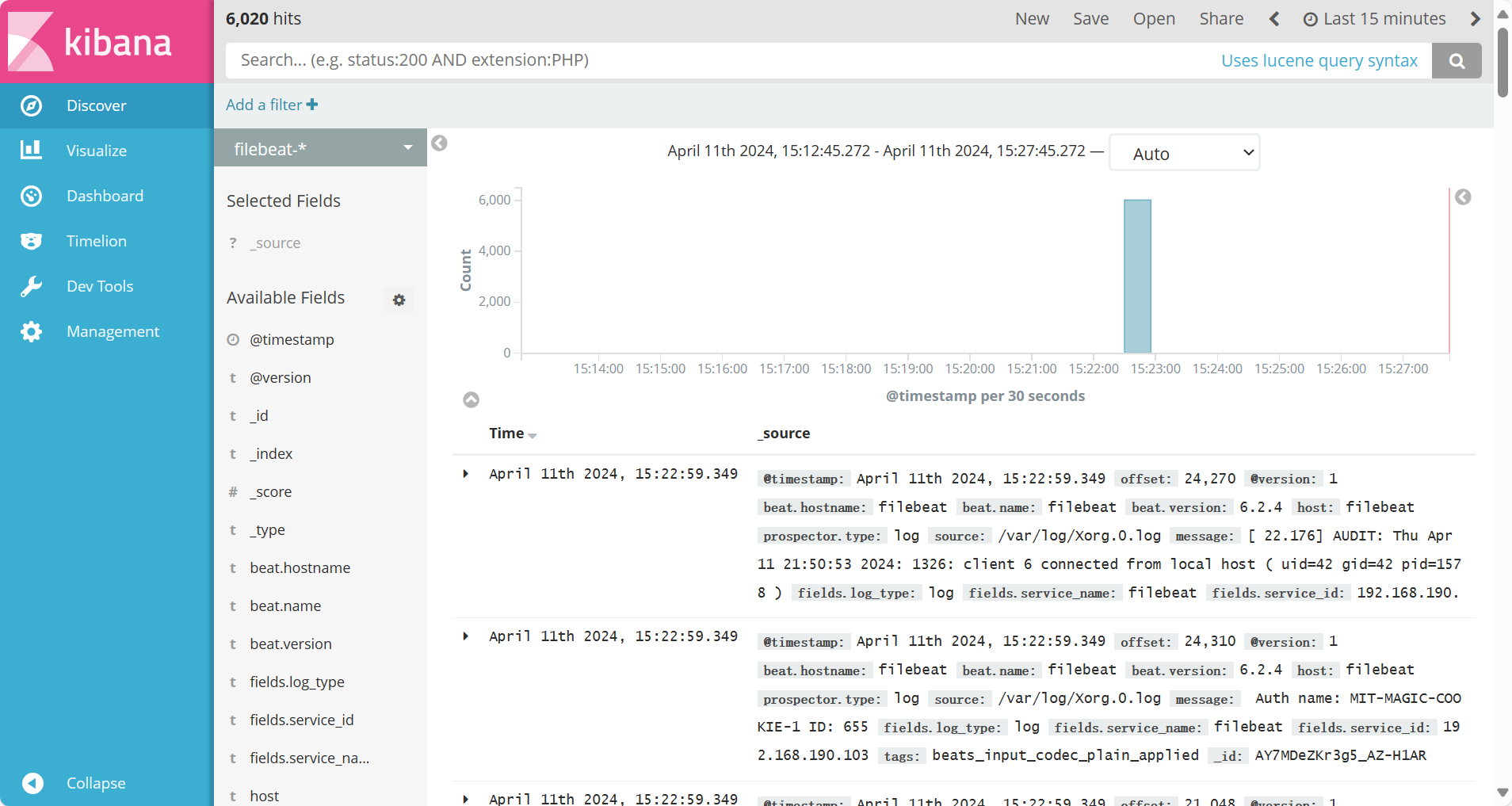1512x806 pixels.
Task: Select the @timestamp available field
Action: coord(292,339)
